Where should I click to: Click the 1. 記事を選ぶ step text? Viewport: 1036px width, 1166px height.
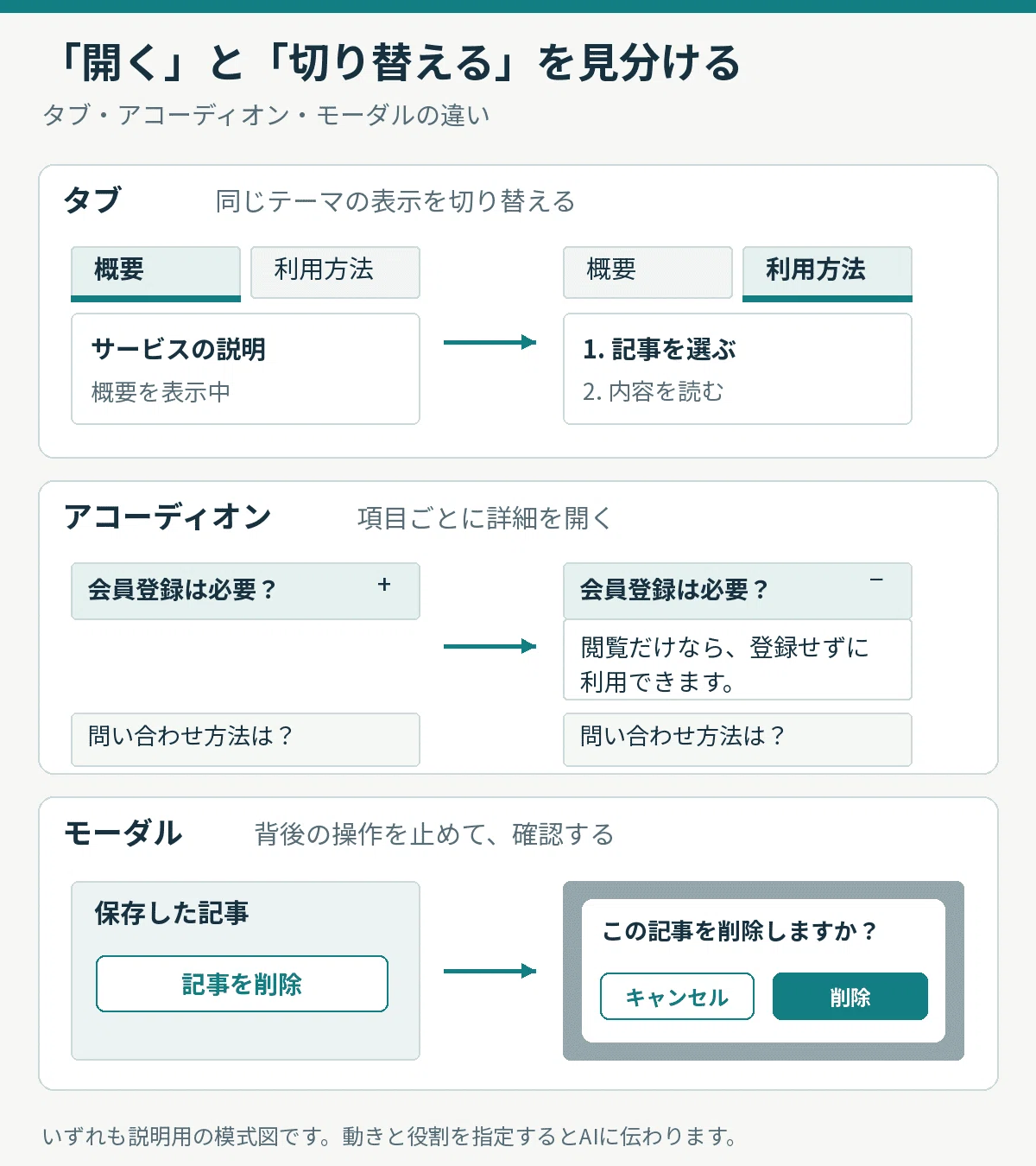(660, 350)
